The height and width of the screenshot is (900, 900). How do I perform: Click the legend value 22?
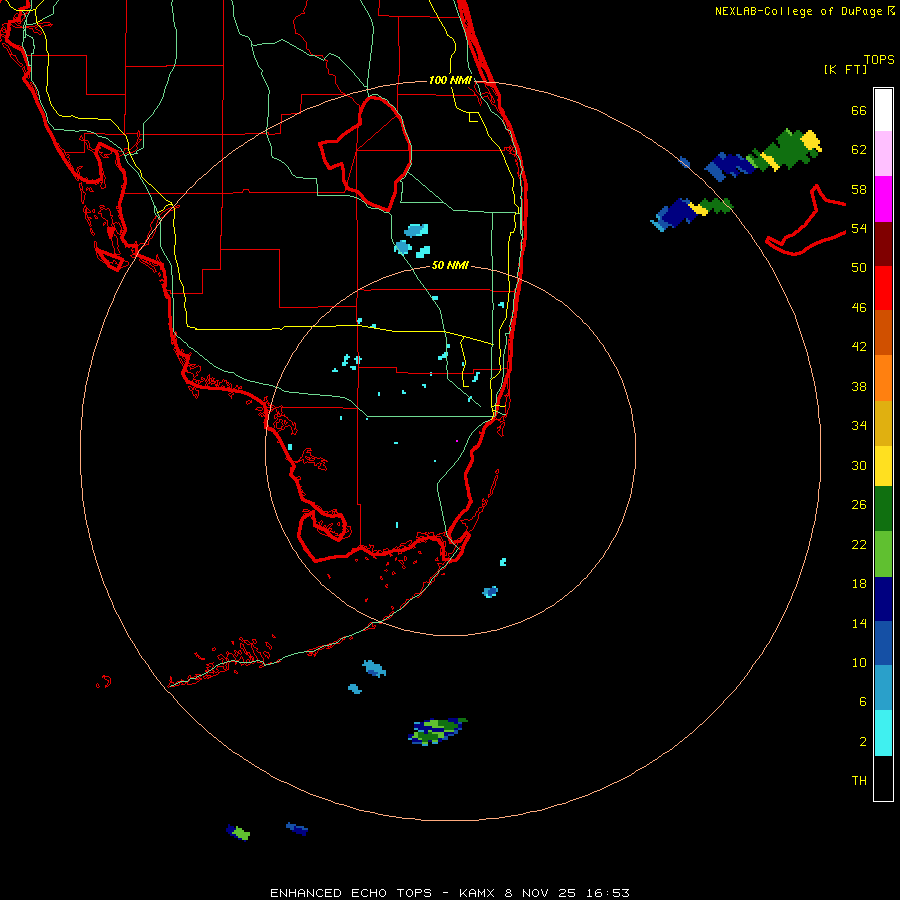[859, 544]
